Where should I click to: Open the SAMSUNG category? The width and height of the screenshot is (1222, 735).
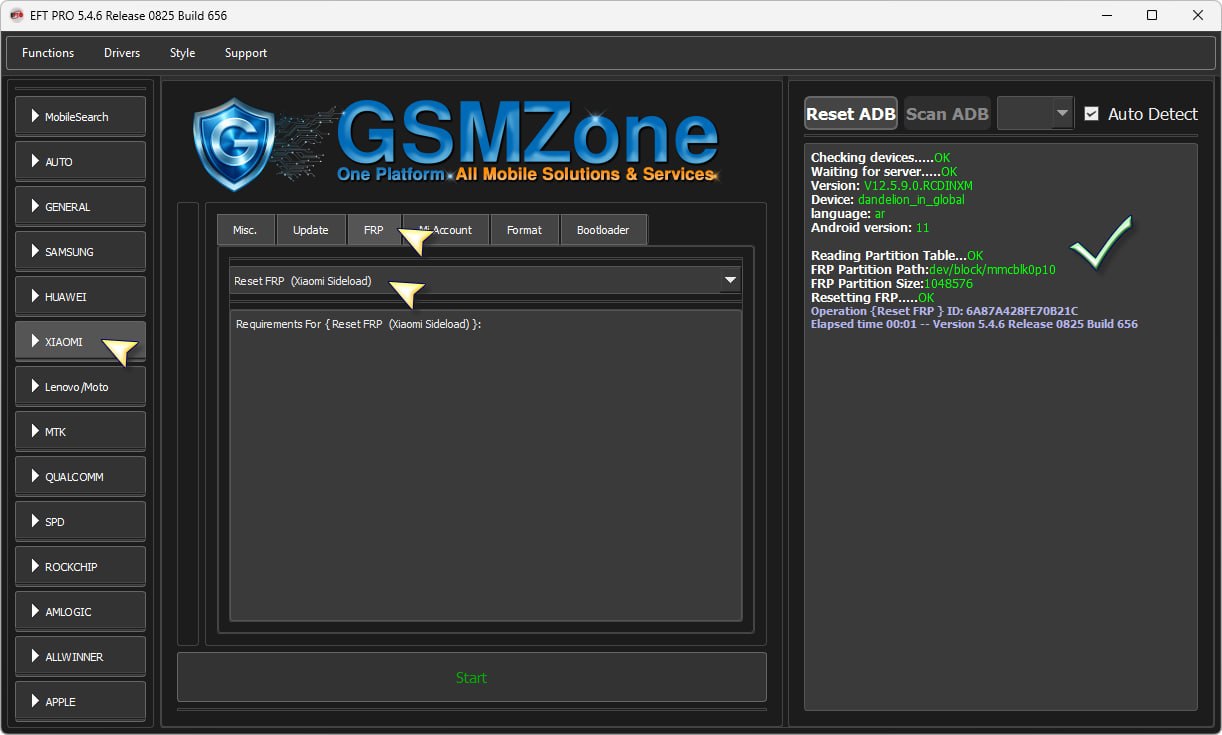click(80, 251)
